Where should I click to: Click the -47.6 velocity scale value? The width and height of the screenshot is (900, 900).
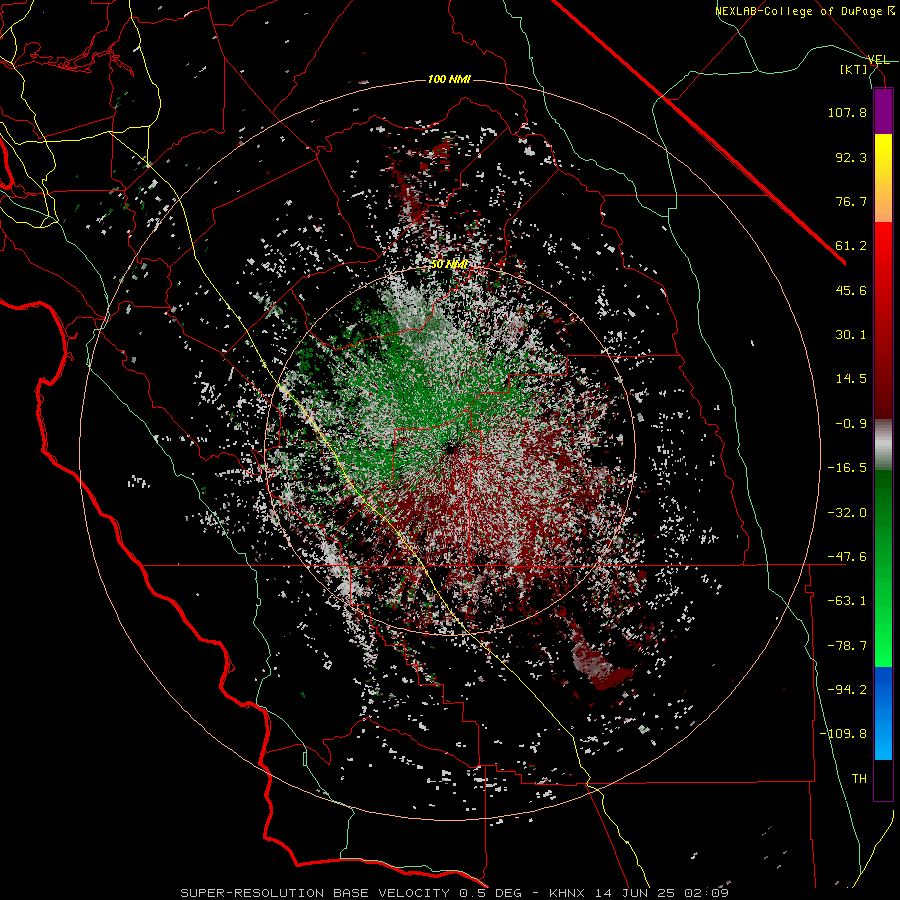click(x=847, y=556)
